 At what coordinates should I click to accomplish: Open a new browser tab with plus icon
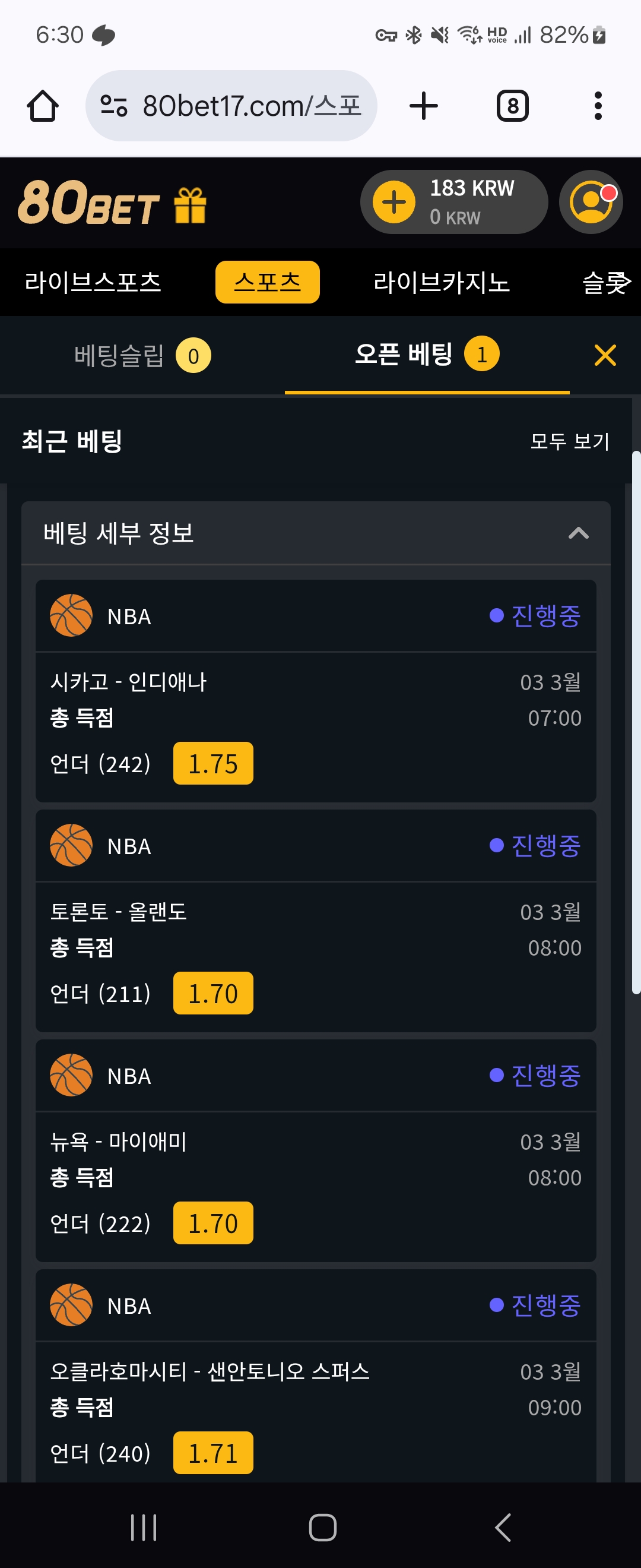tap(423, 106)
